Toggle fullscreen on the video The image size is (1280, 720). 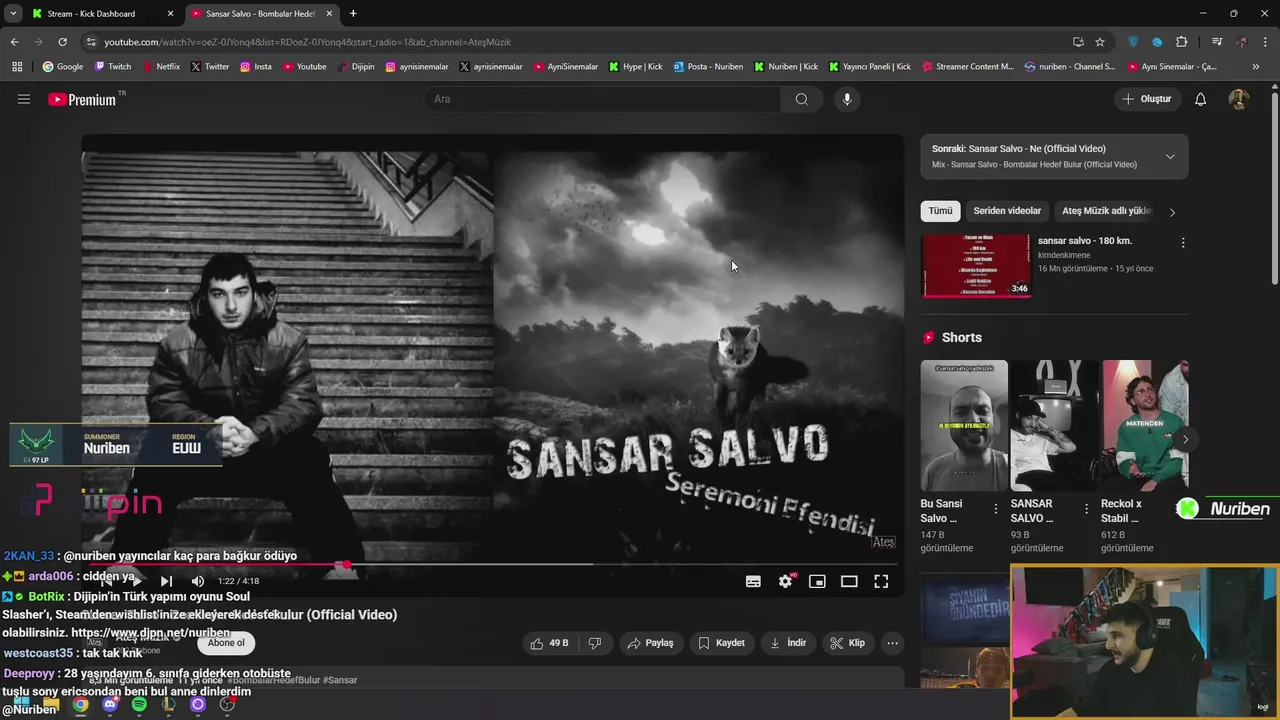(x=881, y=581)
